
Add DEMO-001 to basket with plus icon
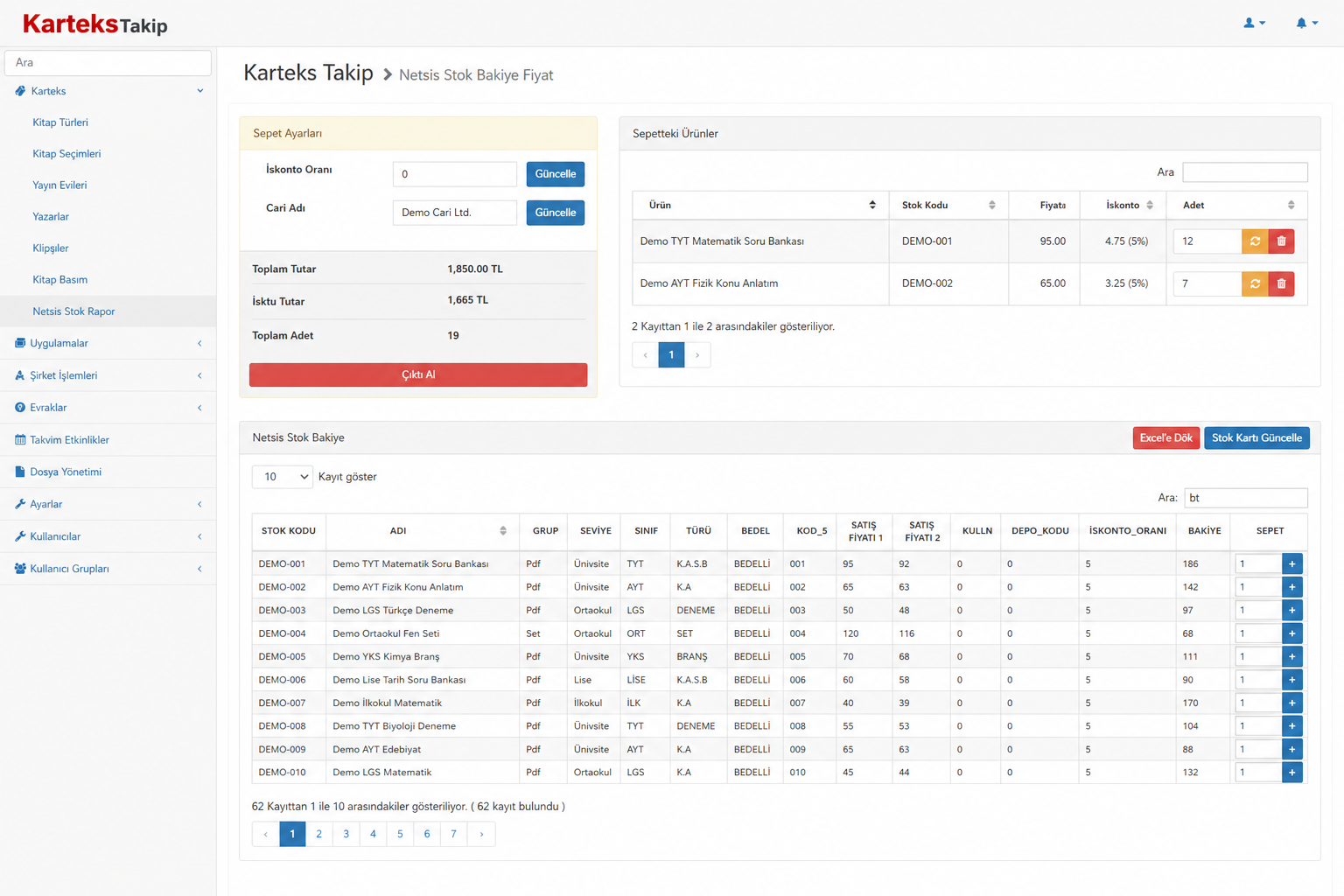(1291, 563)
